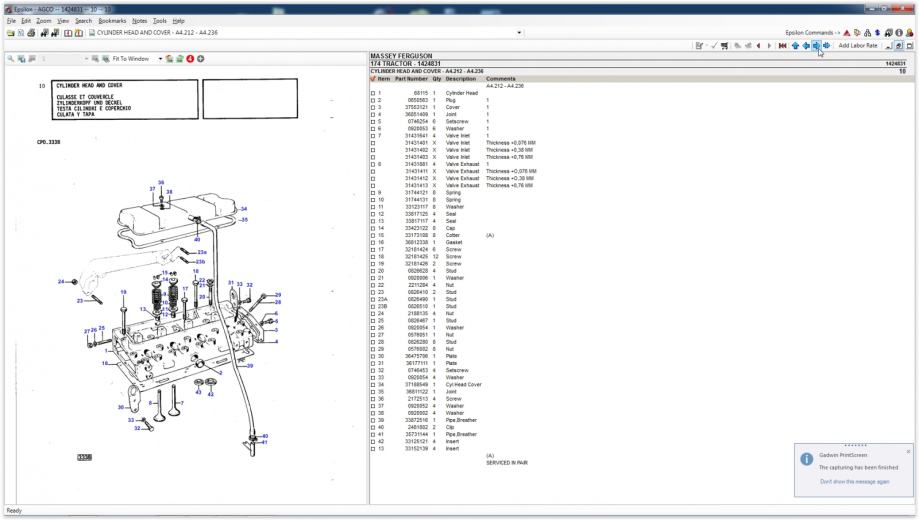Check the box for item 3 Cover
The image size is (919, 520).
(x=373, y=104)
